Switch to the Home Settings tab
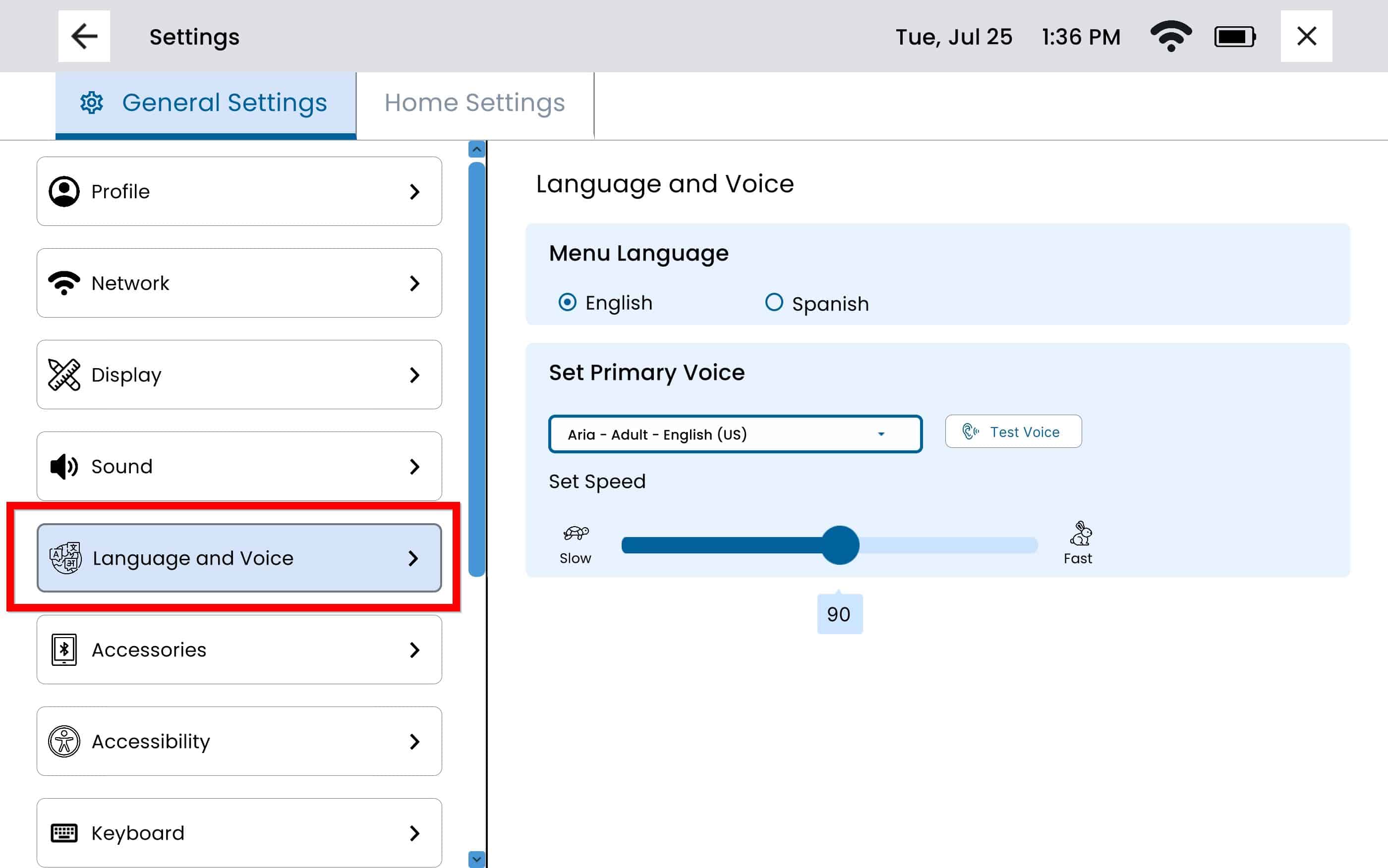 pyautogui.click(x=474, y=104)
